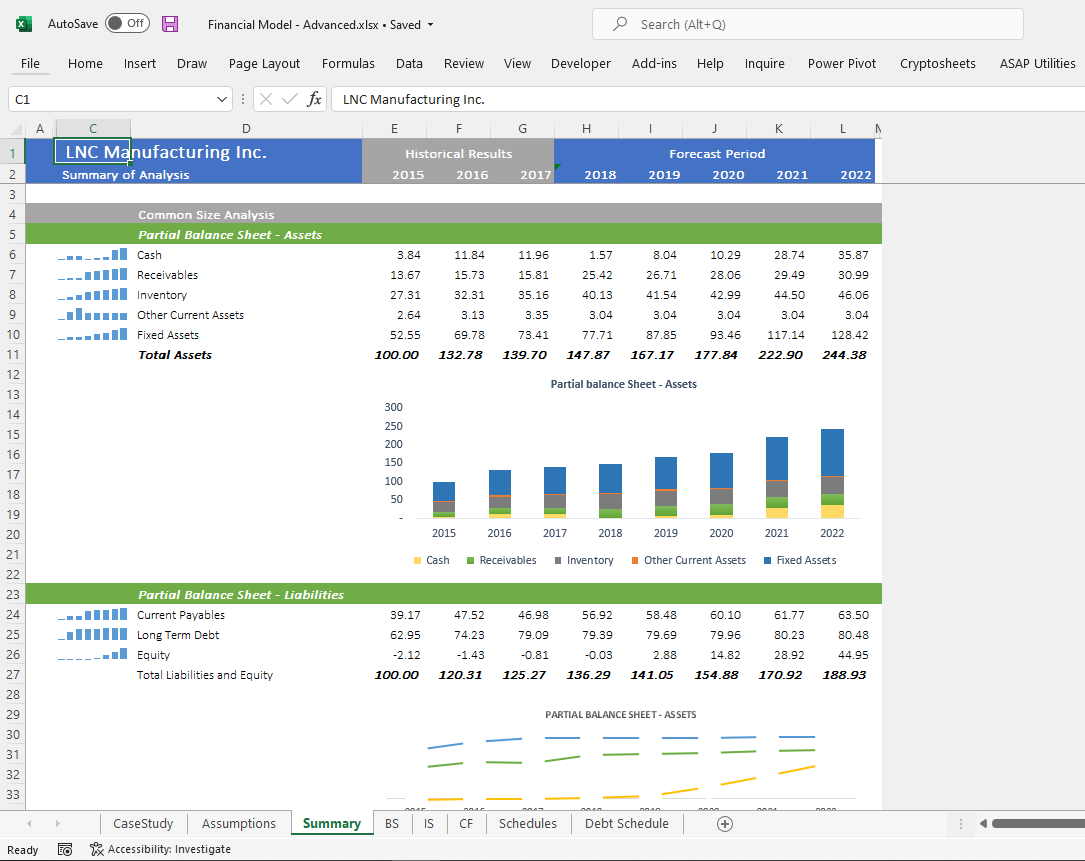
Task: Click the search magnifier icon
Action: (620, 24)
